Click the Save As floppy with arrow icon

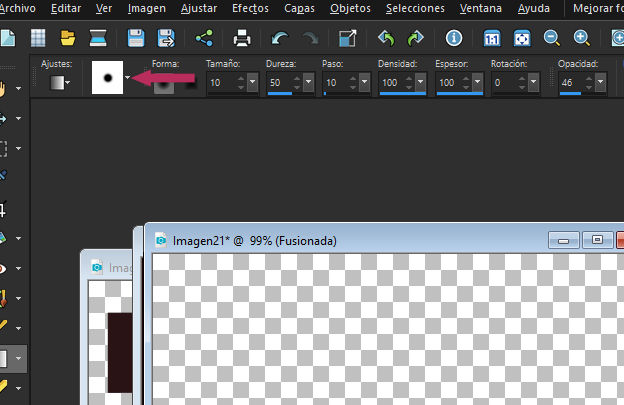tap(166, 38)
